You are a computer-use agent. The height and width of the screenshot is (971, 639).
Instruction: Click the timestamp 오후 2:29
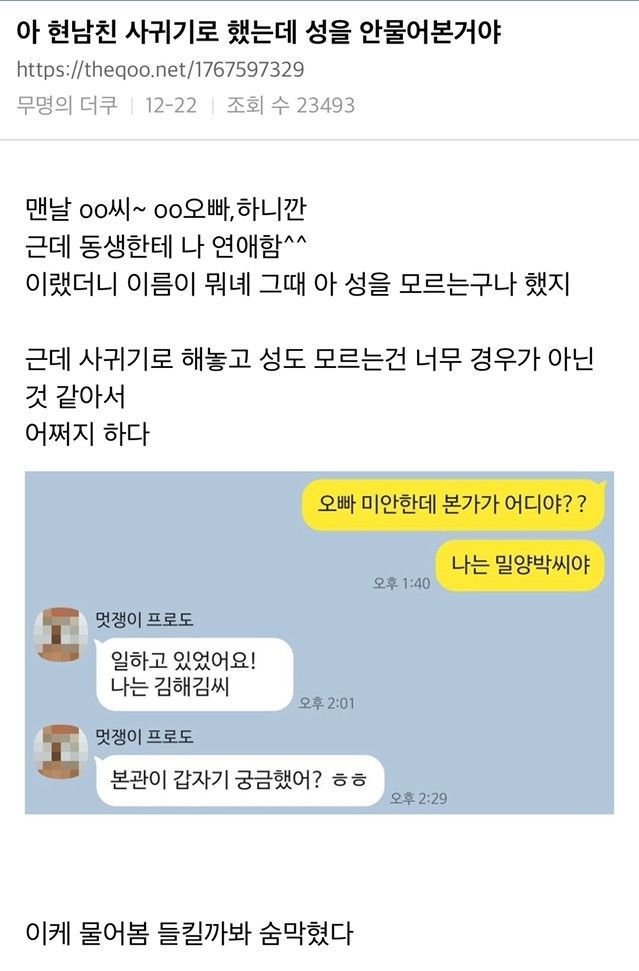pos(418,798)
